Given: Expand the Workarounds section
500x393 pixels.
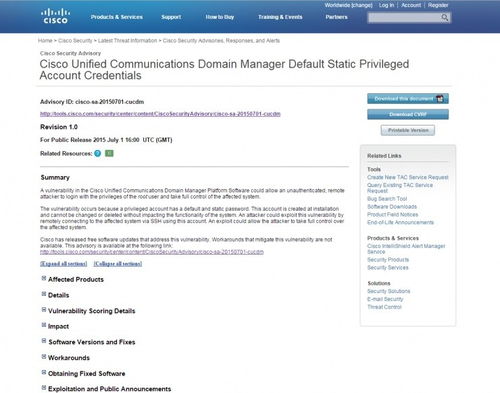Looking at the screenshot, I should 44,357.
